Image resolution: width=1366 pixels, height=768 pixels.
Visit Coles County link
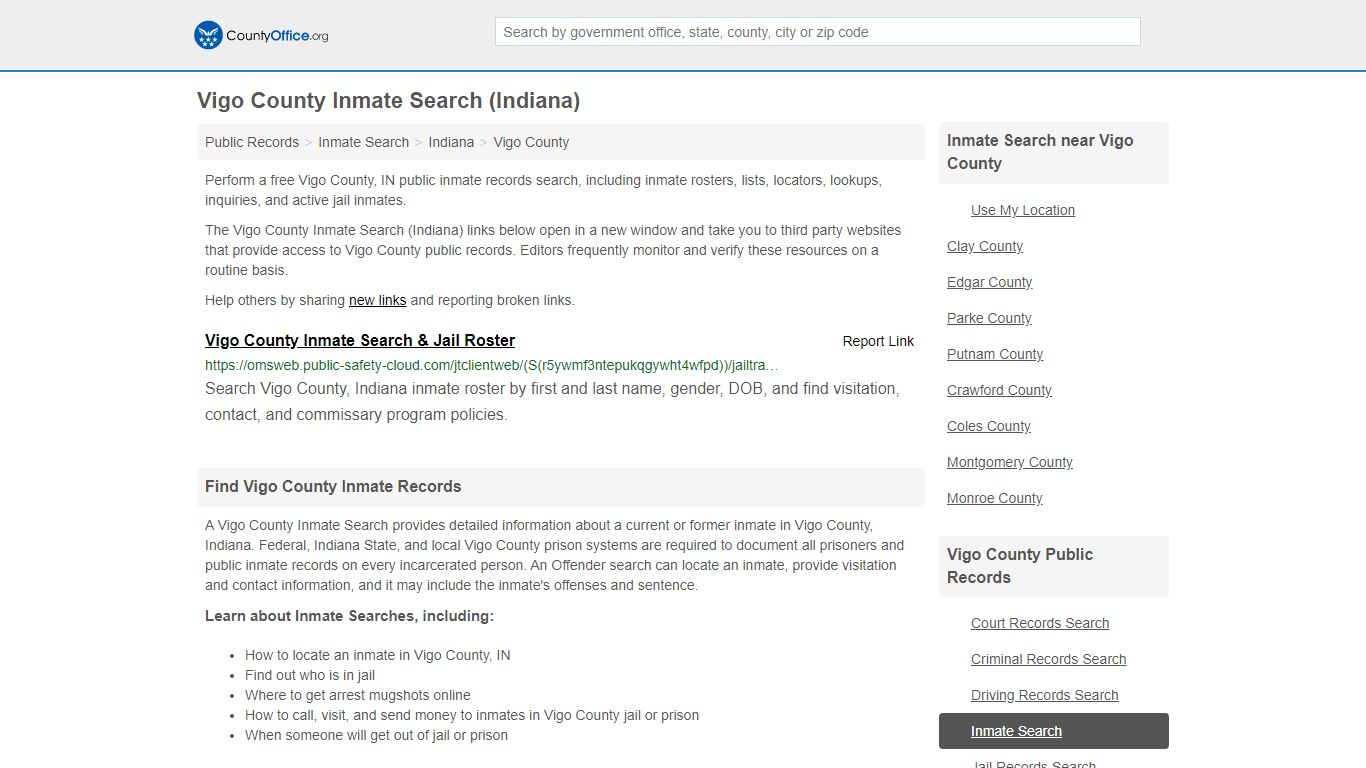989,426
